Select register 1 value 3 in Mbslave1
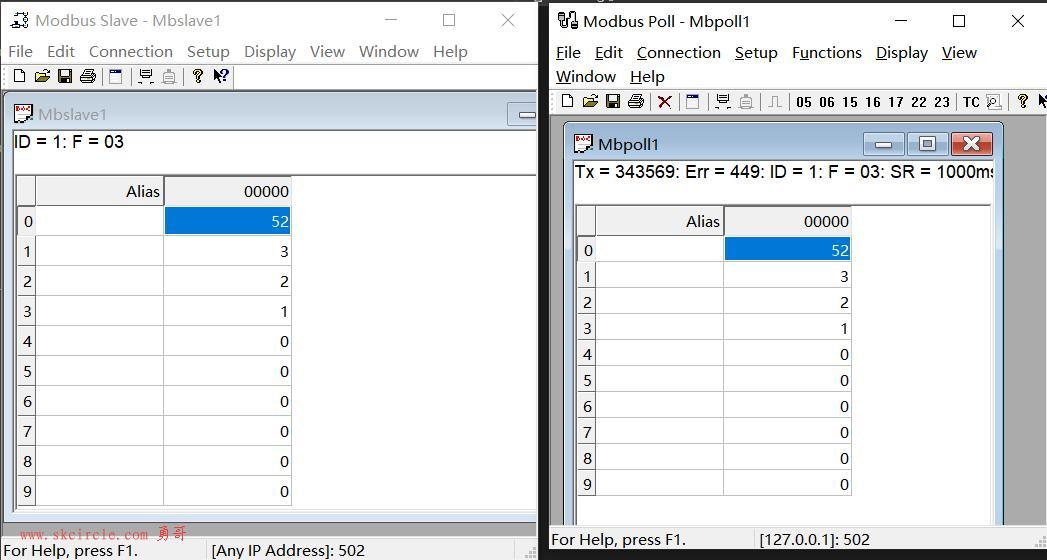 pos(227,251)
